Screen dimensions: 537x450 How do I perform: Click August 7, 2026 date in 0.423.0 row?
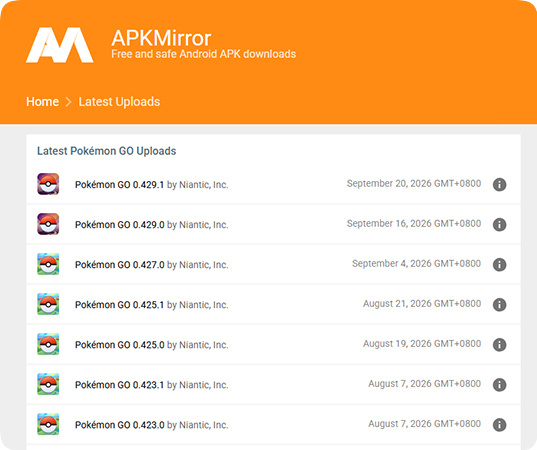click(425, 424)
